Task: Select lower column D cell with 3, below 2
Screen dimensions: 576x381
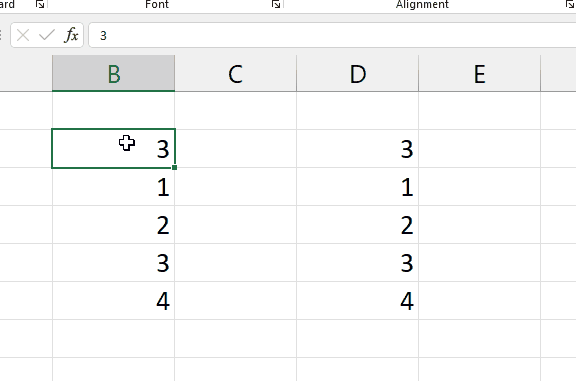Action: (x=357, y=263)
